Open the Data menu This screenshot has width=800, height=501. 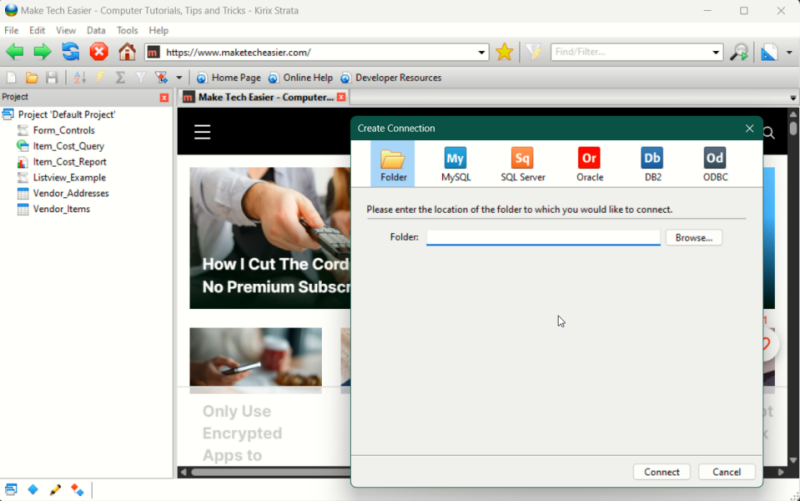pyautogui.click(x=96, y=31)
